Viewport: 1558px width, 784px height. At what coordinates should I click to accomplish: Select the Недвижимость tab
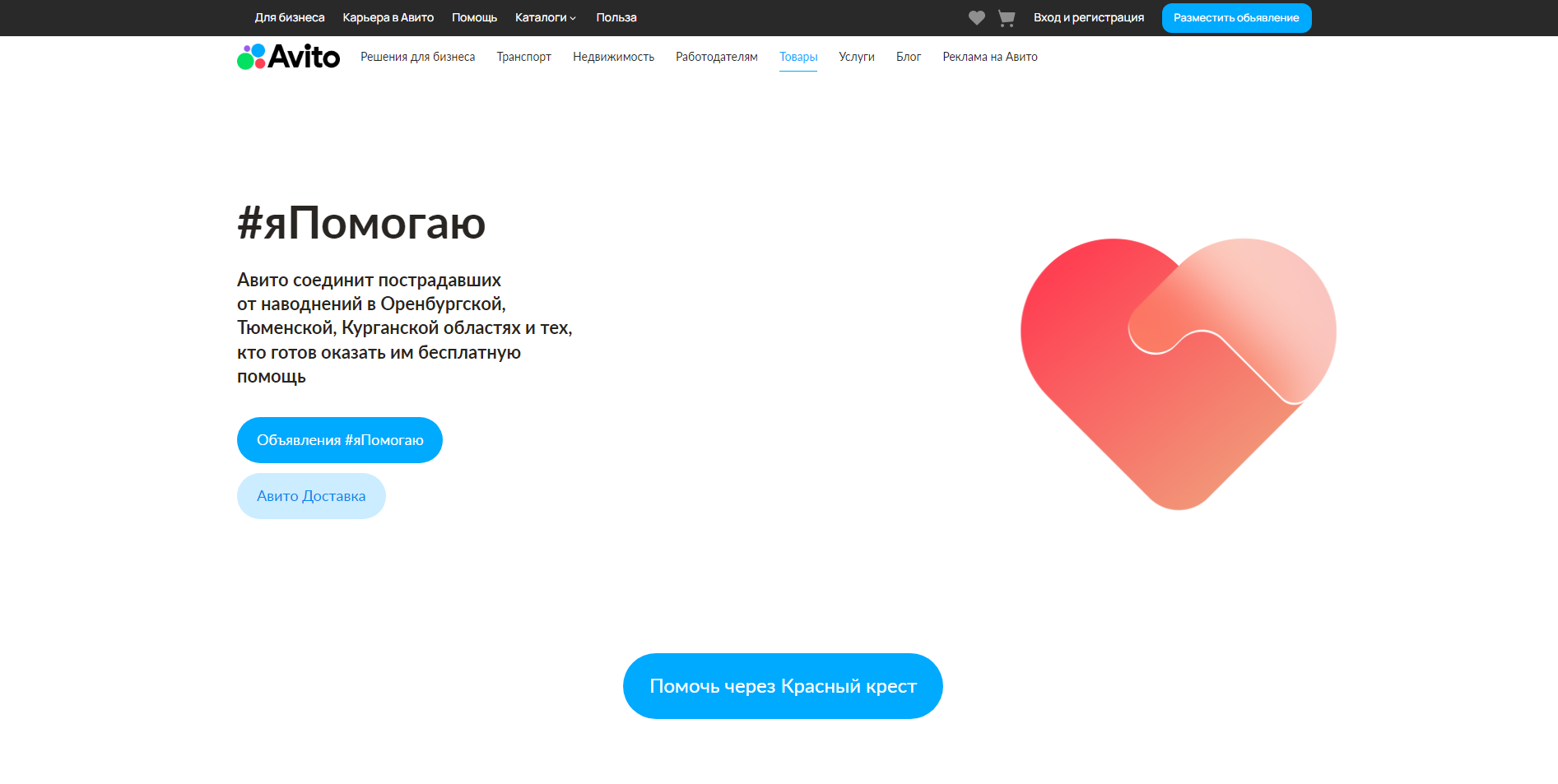click(613, 57)
